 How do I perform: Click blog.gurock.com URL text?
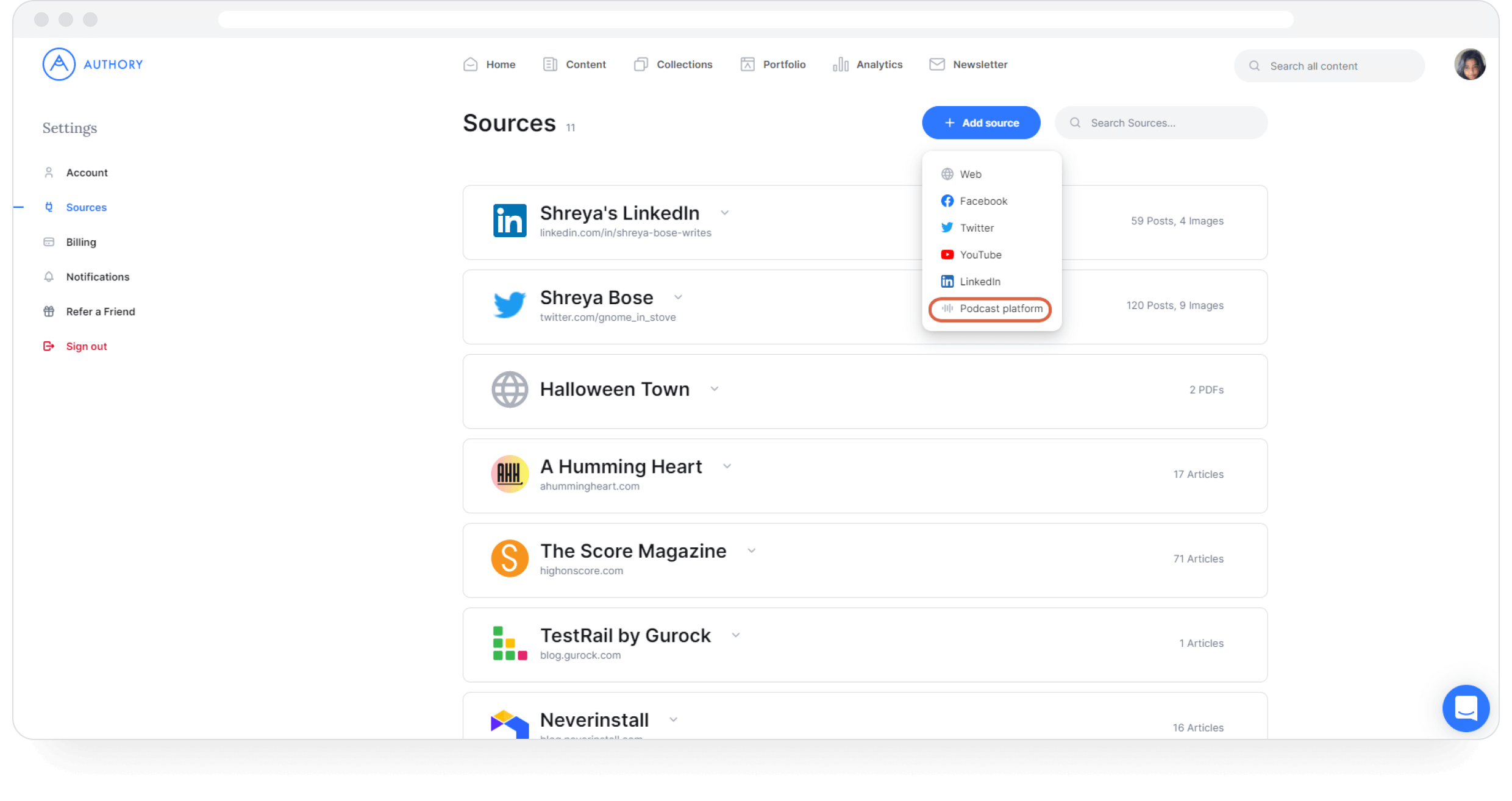580,655
